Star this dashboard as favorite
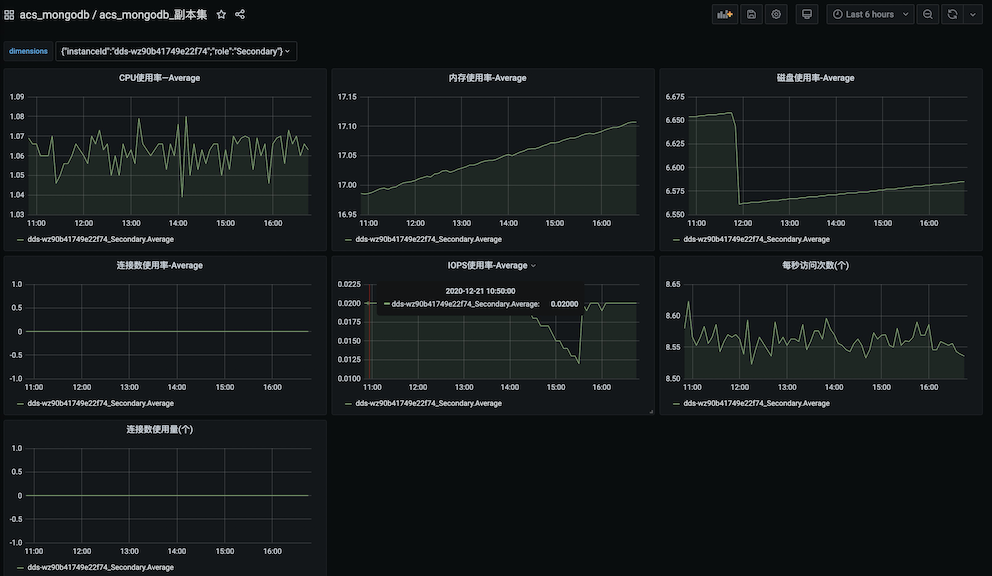 [221, 15]
